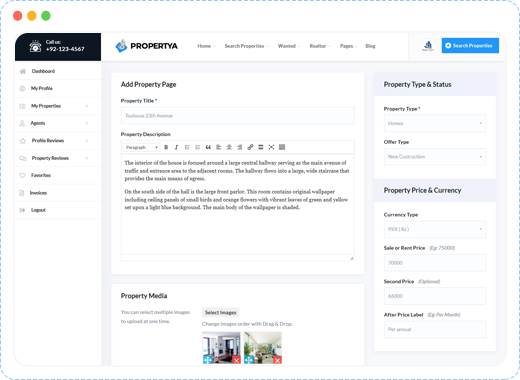
Task: Click the My Properties list icon
Action: [x=22, y=106]
